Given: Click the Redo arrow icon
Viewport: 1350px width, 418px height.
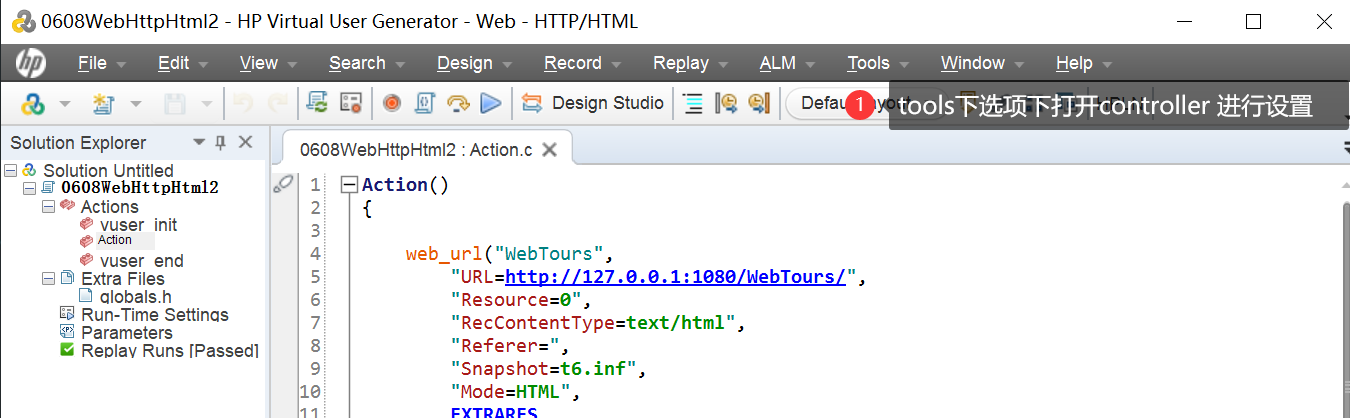Looking at the screenshot, I should click(x=277, y=103).
